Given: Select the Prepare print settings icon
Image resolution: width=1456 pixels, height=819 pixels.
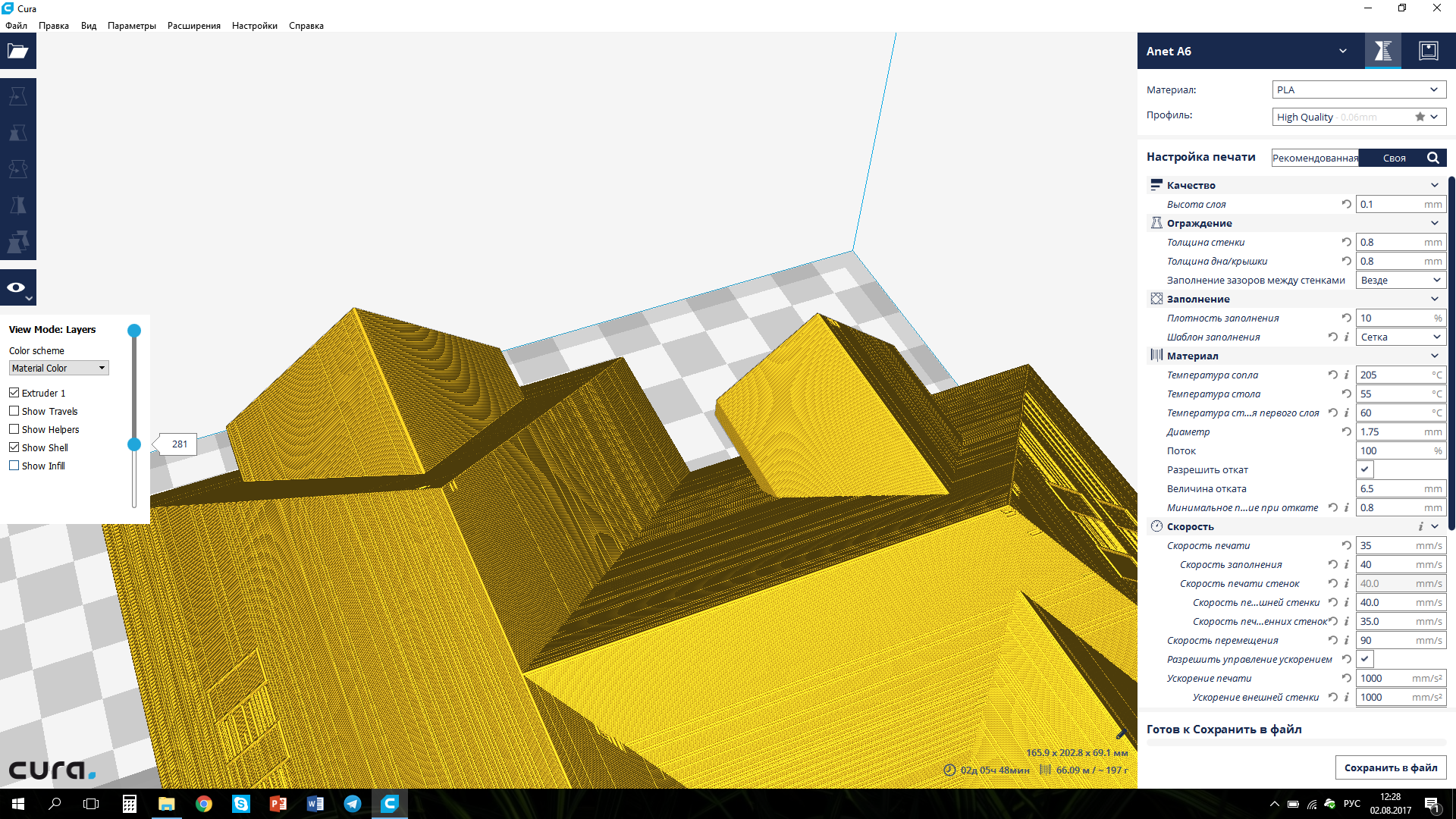Looking at the screenshot, I should pyautogui.click(x=1382, y=51).
